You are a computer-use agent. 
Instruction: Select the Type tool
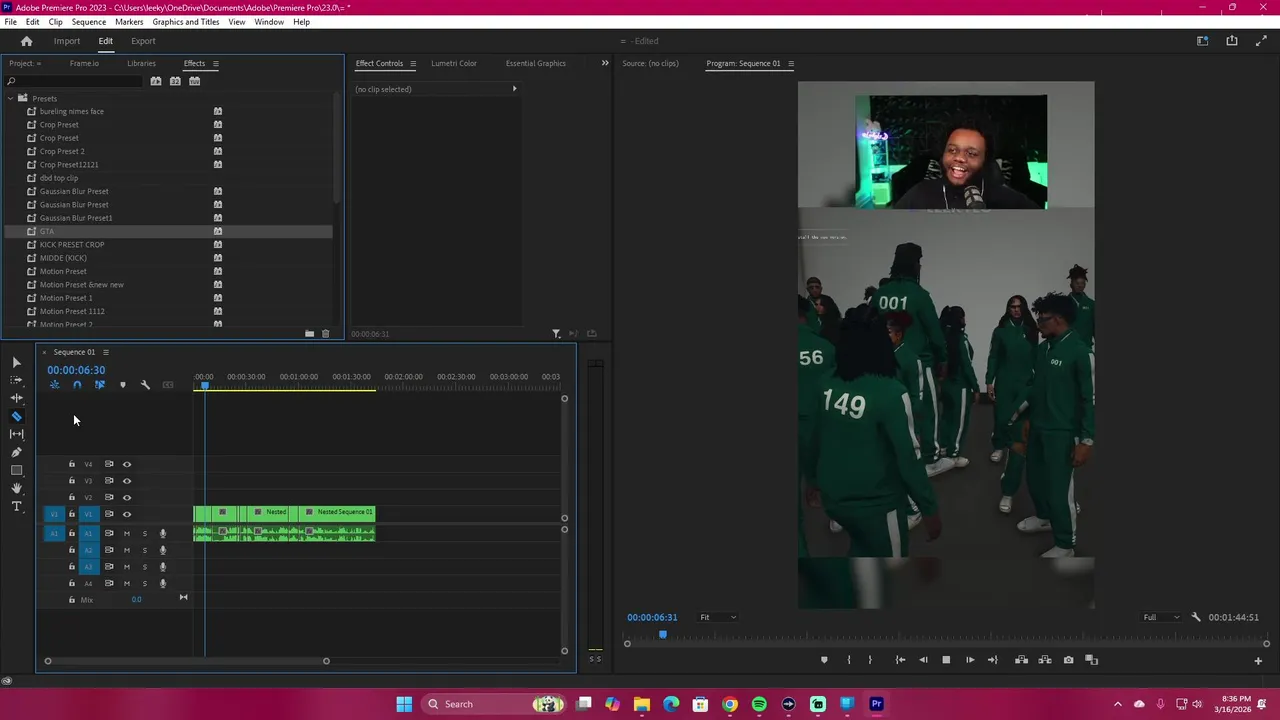click(16, 506)
